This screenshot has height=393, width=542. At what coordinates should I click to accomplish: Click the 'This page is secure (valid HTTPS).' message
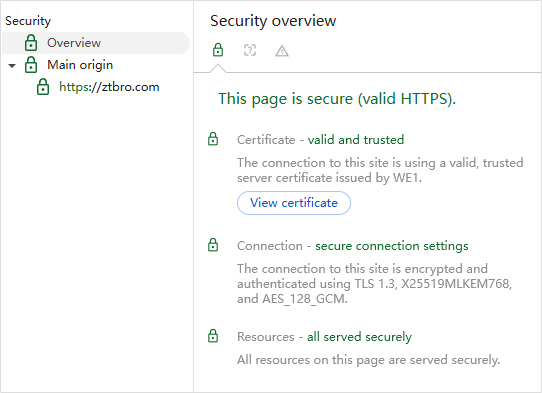[337, 99]
